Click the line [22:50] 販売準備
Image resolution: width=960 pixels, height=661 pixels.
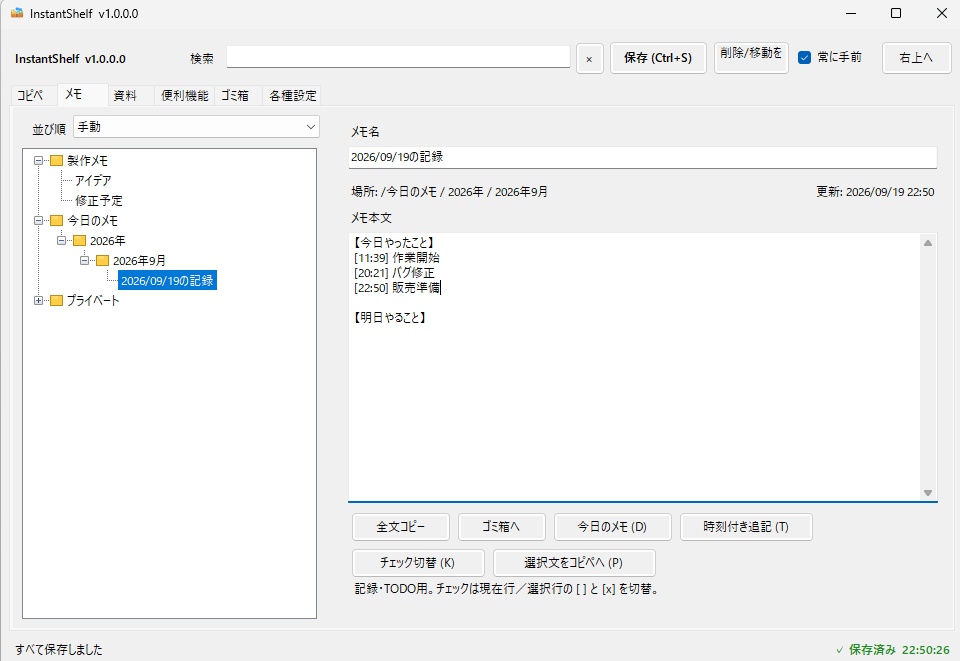397,288
